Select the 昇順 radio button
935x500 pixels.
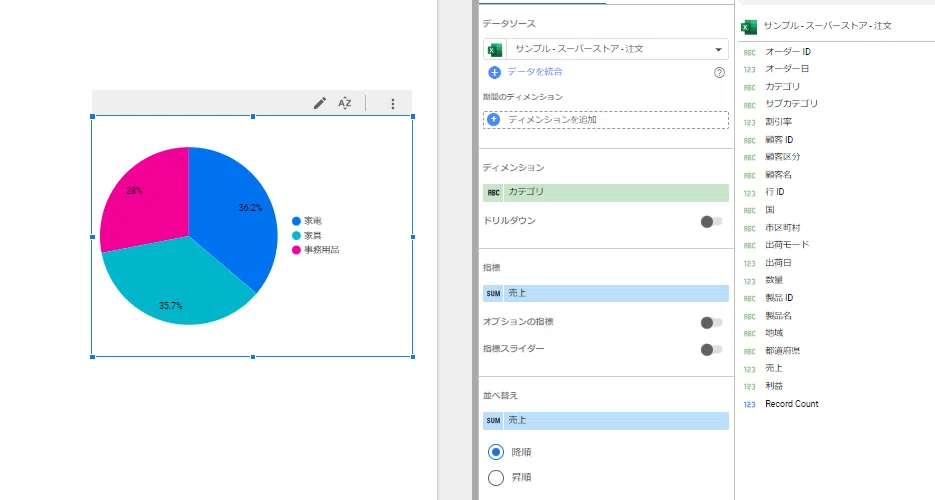pos(496,477)
